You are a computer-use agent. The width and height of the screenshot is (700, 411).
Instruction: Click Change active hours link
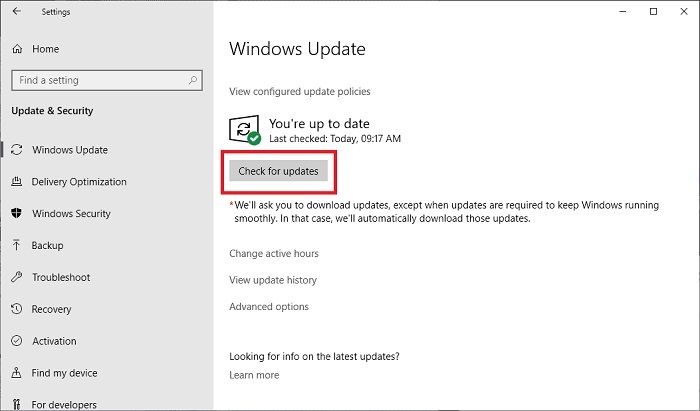click(274, 253)
